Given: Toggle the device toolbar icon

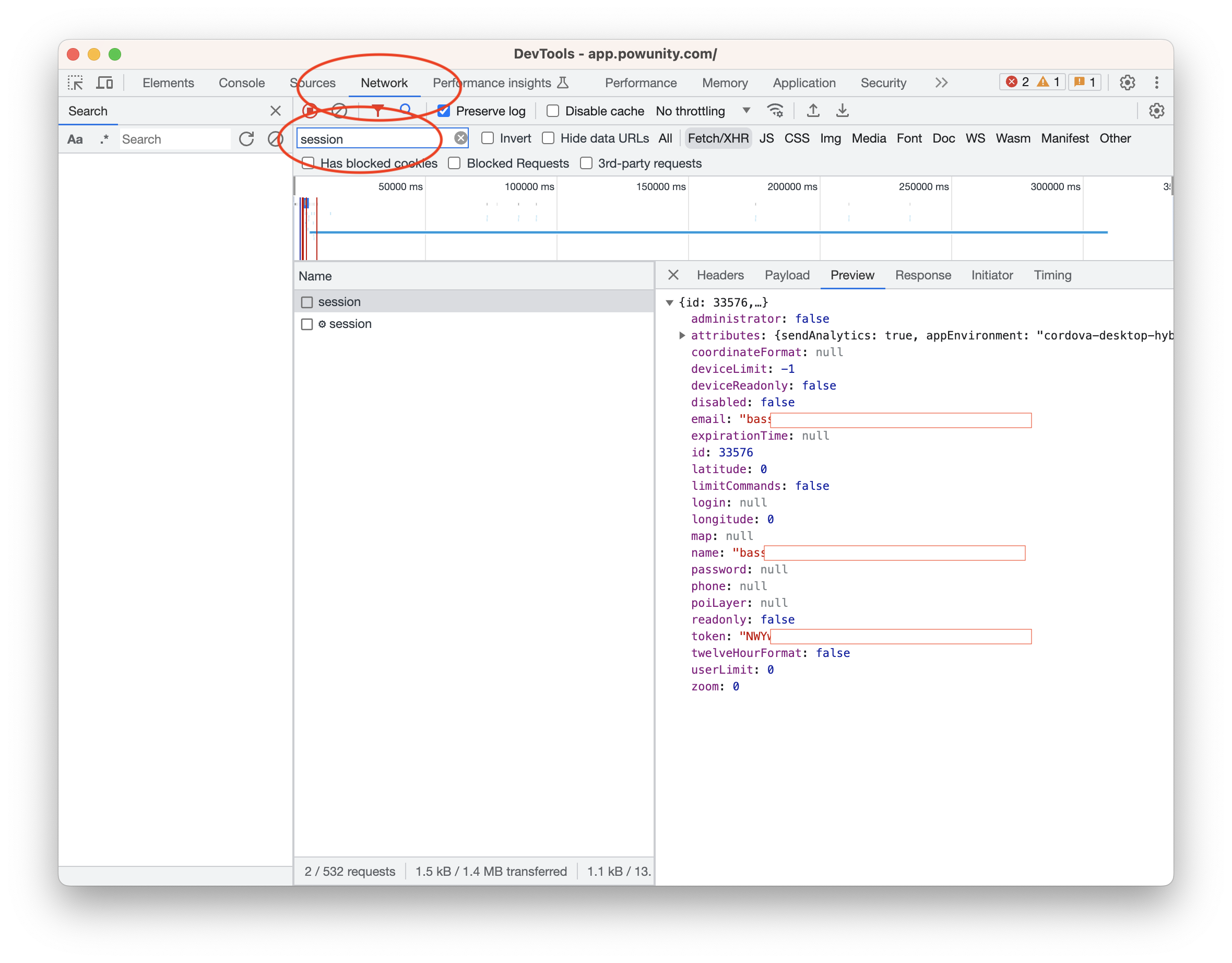Looking at the screenshot, I should pos(104,83).
